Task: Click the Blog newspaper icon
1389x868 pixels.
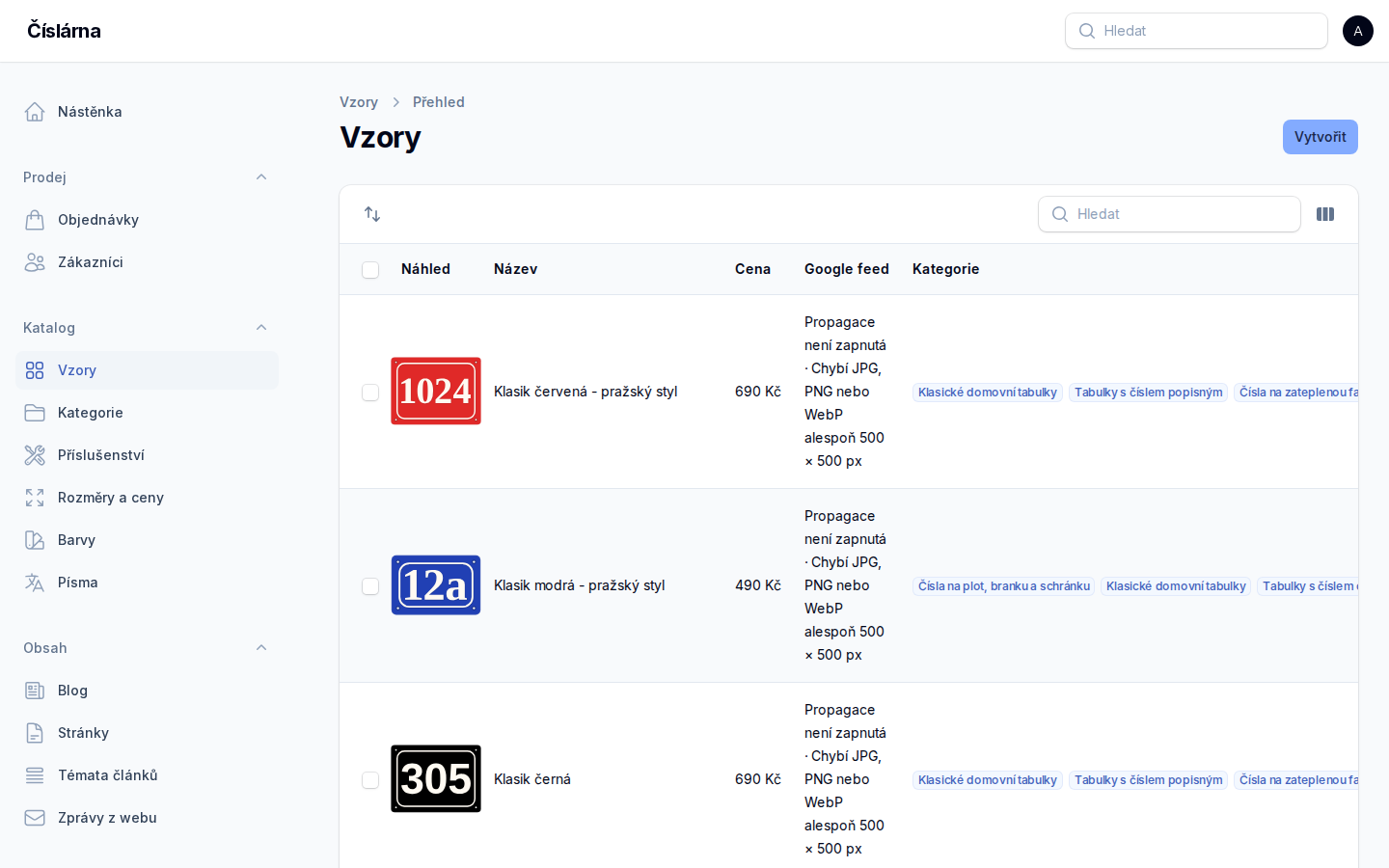Action: point(35,691)
